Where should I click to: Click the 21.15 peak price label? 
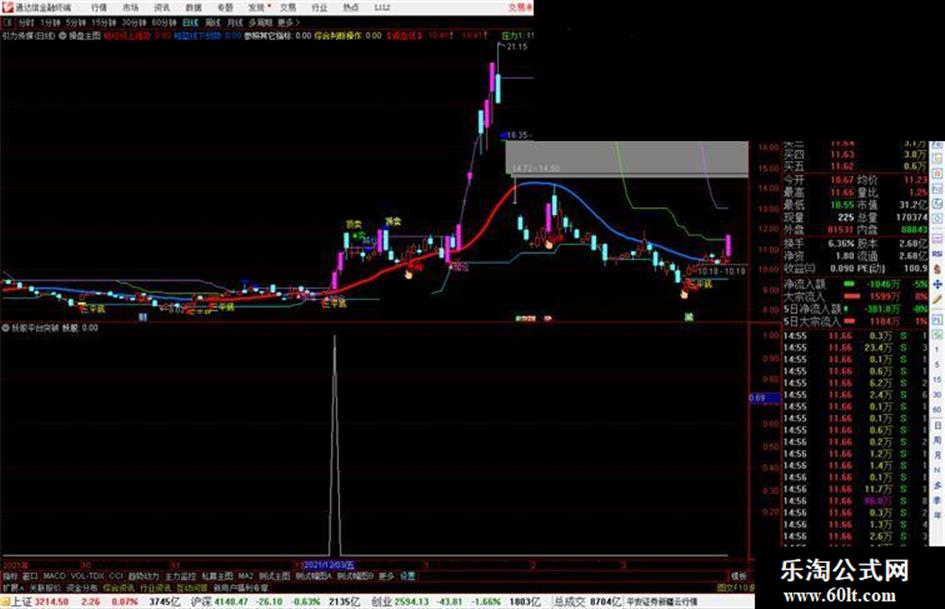pyautogui.click(x=517, y=46)
